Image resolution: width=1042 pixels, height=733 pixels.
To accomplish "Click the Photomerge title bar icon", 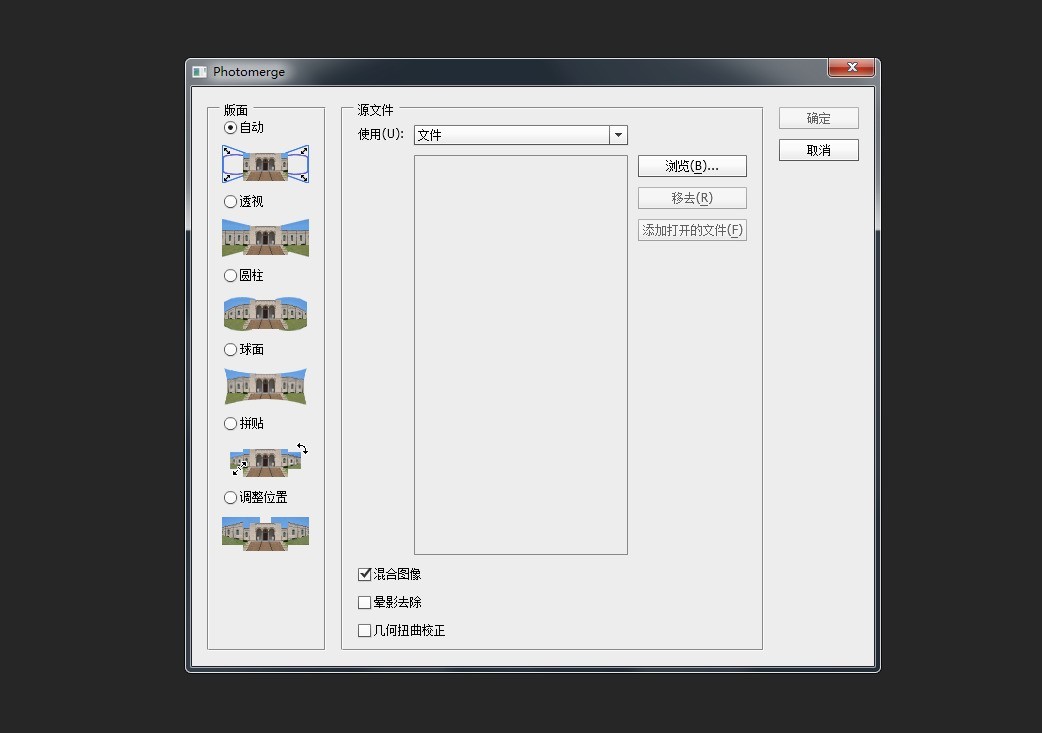I will pos(199,72).
